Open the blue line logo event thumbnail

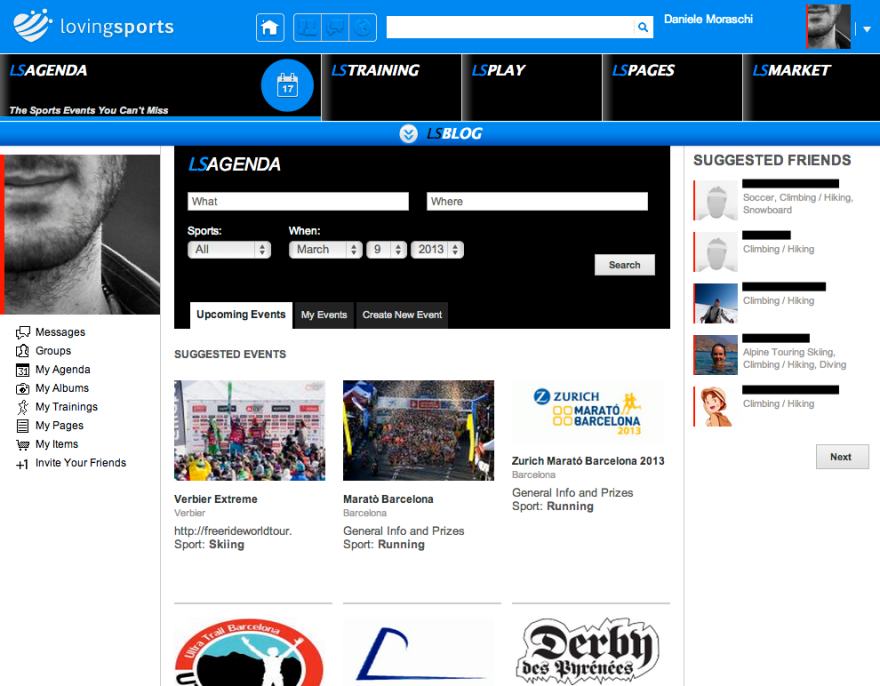pyautogui.click(x=419, y=652)
